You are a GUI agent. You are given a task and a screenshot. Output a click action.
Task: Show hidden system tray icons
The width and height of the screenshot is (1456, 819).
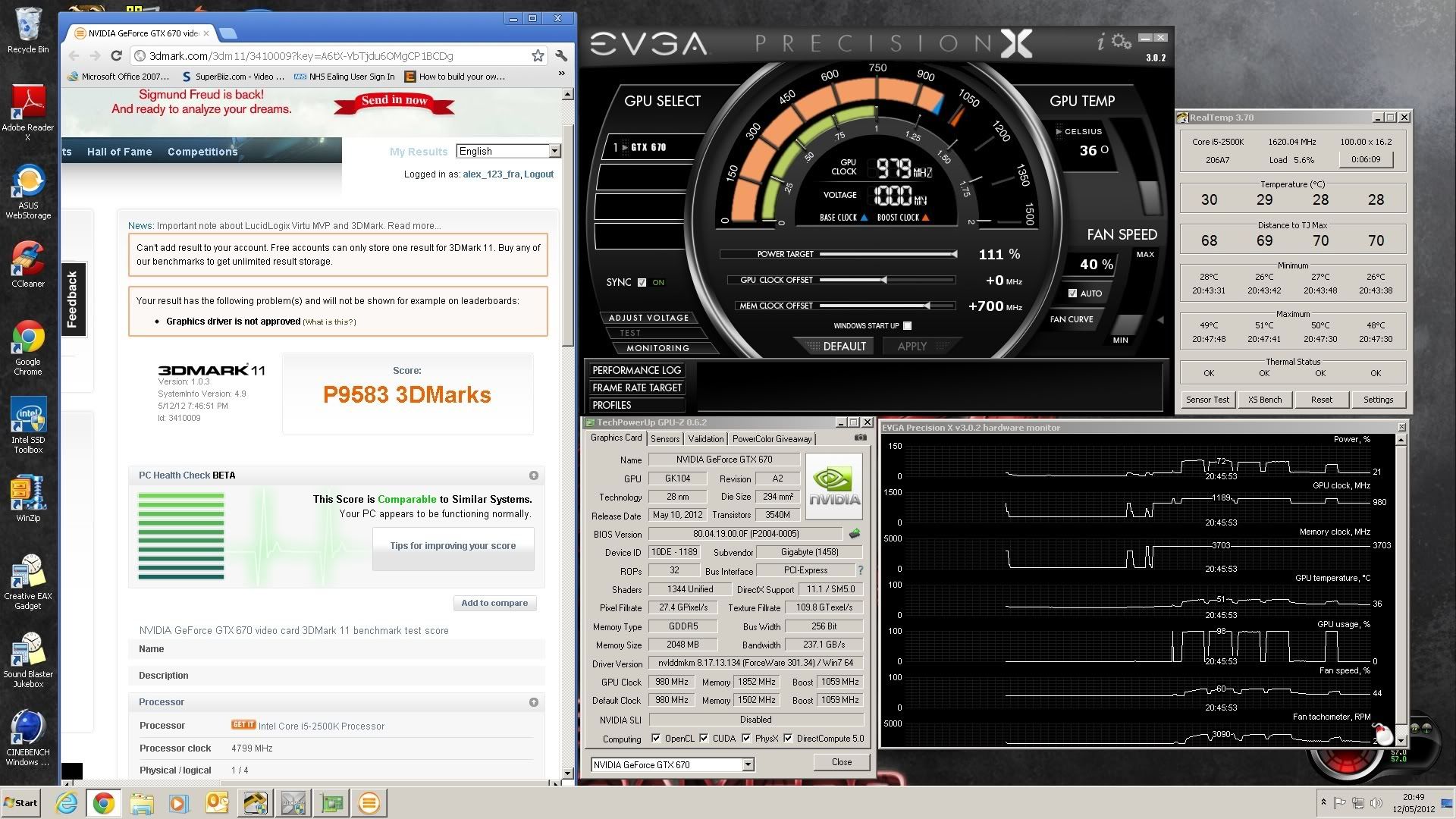[x=1323, y=802]
